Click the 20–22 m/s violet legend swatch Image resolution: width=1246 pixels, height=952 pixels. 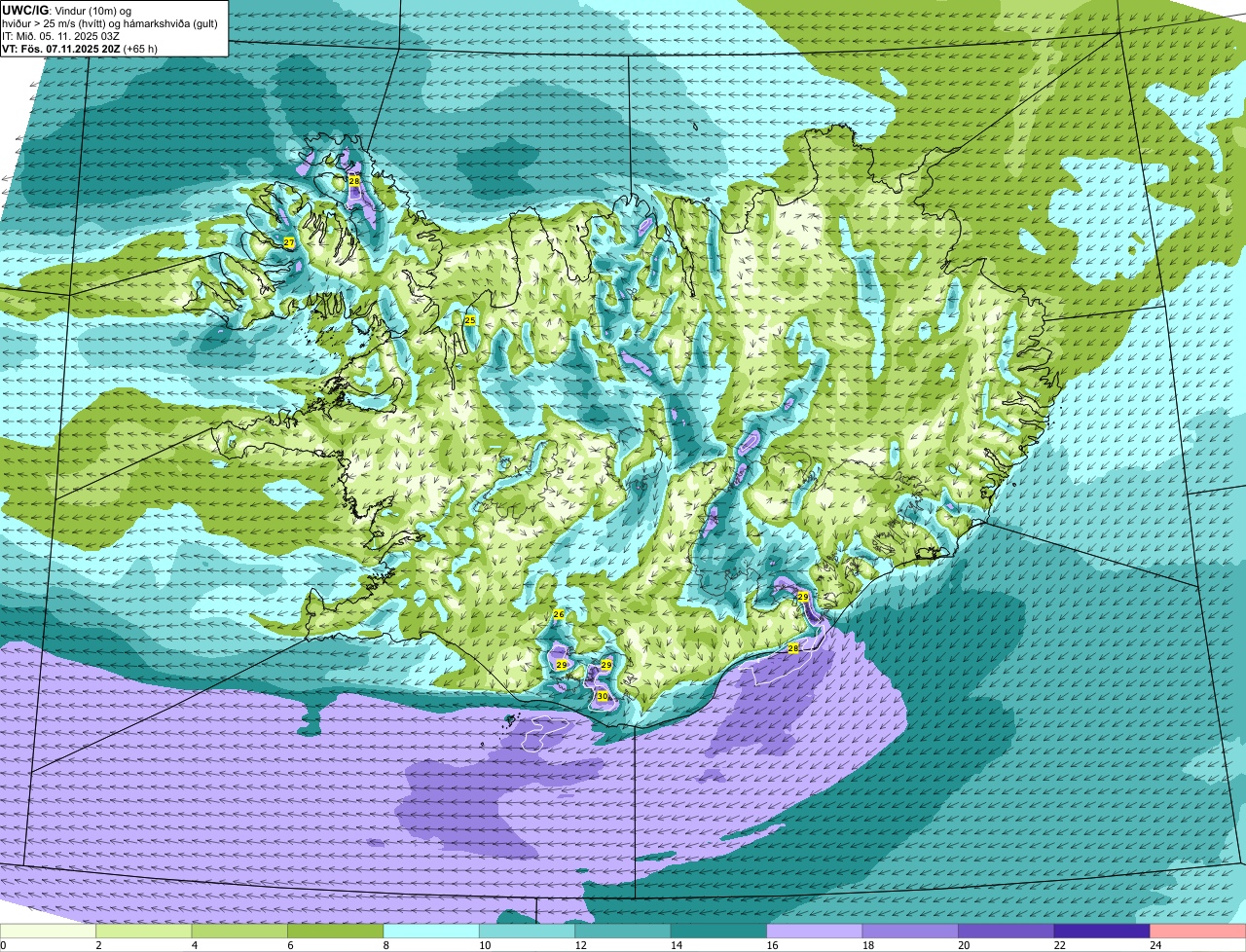tap(1007, 932)
